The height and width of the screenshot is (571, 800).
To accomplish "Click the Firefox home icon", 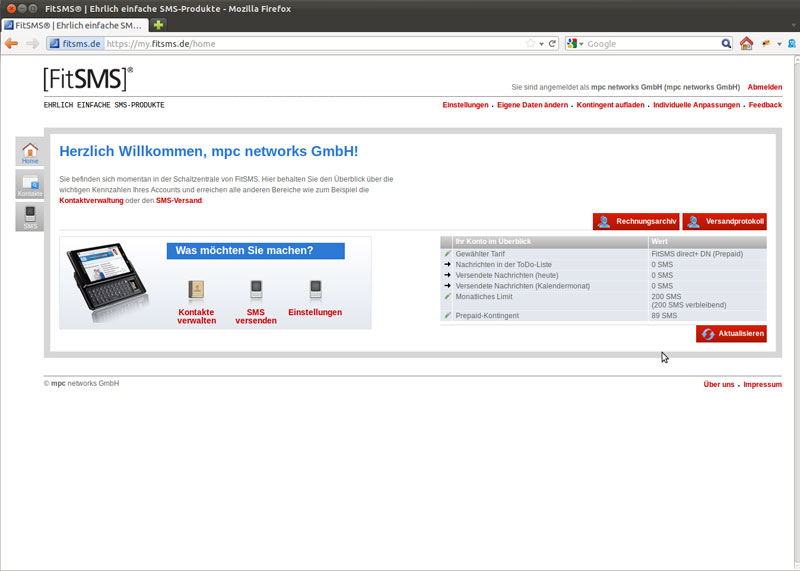I will pos(746,43).
